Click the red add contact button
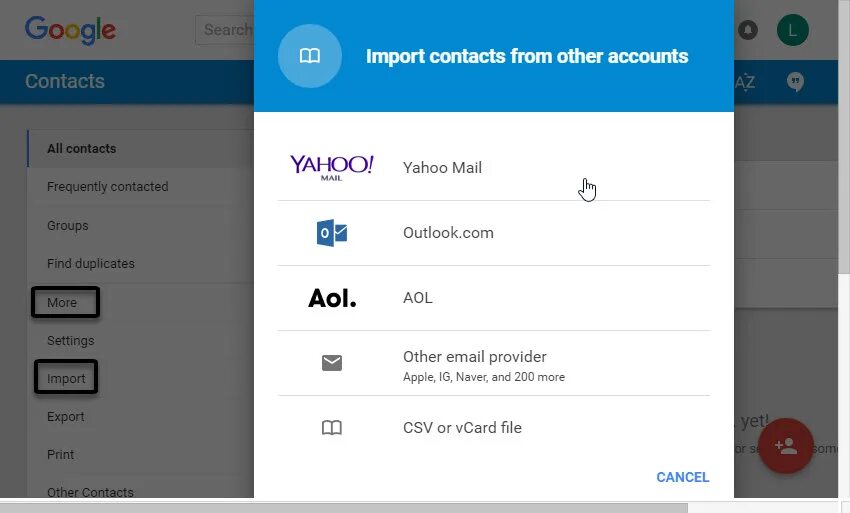This screenshot has height=513, width=850. 786,446
